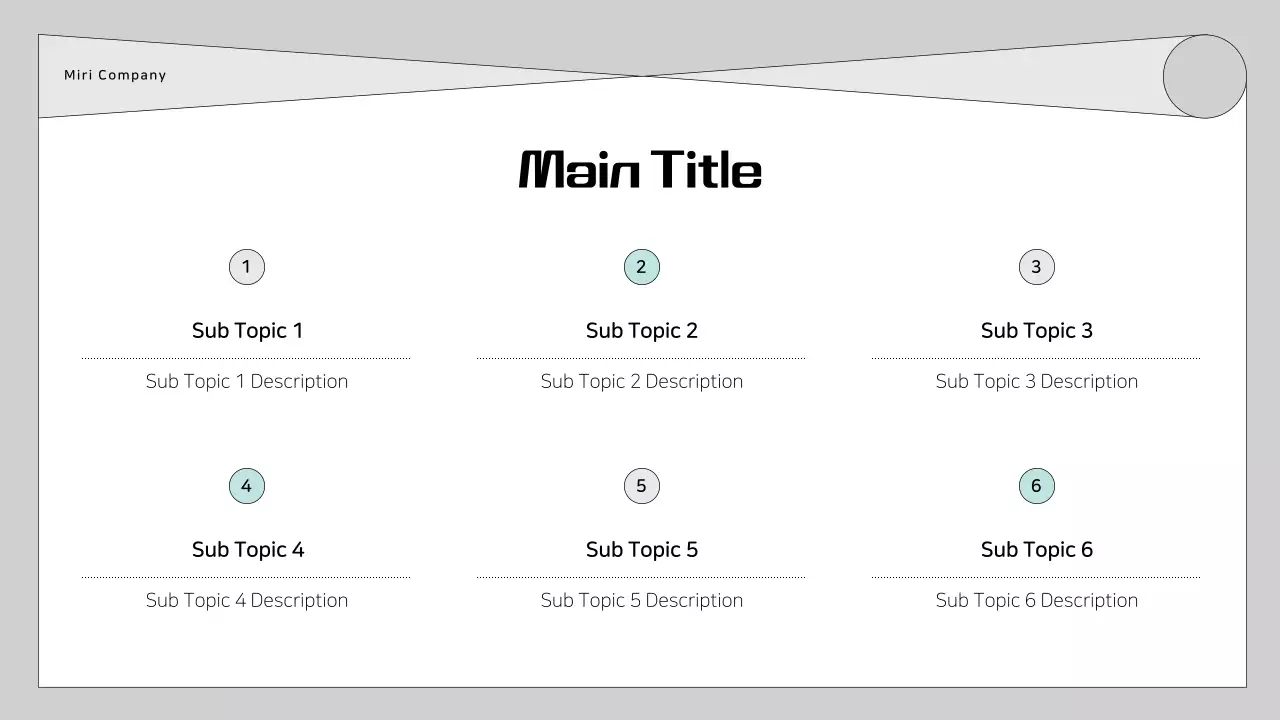Image resolution: width=1280 pixels, height=720 pixels.
Task: Select the teal number 2 circle
Action: click(642, 267)
